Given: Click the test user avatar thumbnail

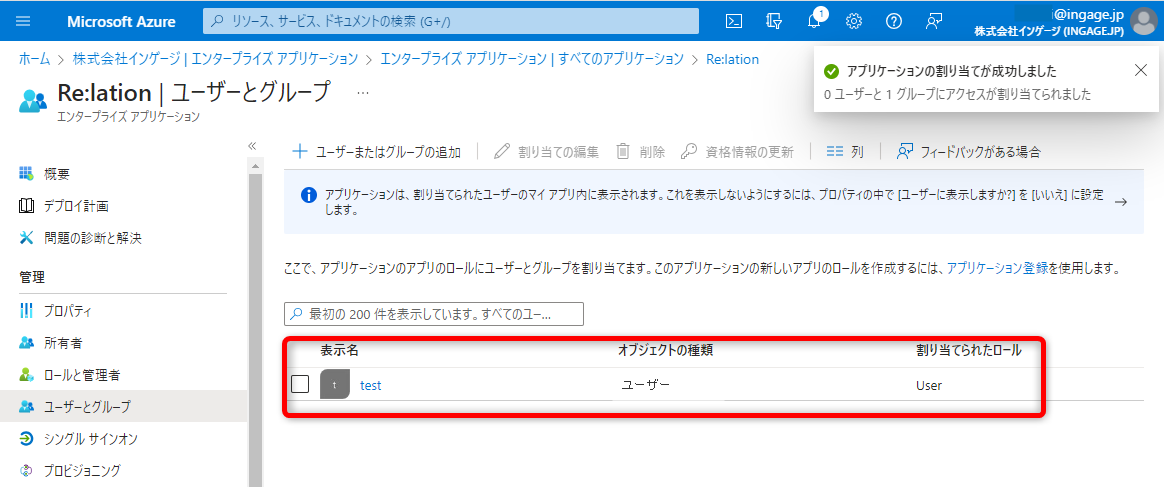Looking at the screenshot, I should (x=335, y=385).
